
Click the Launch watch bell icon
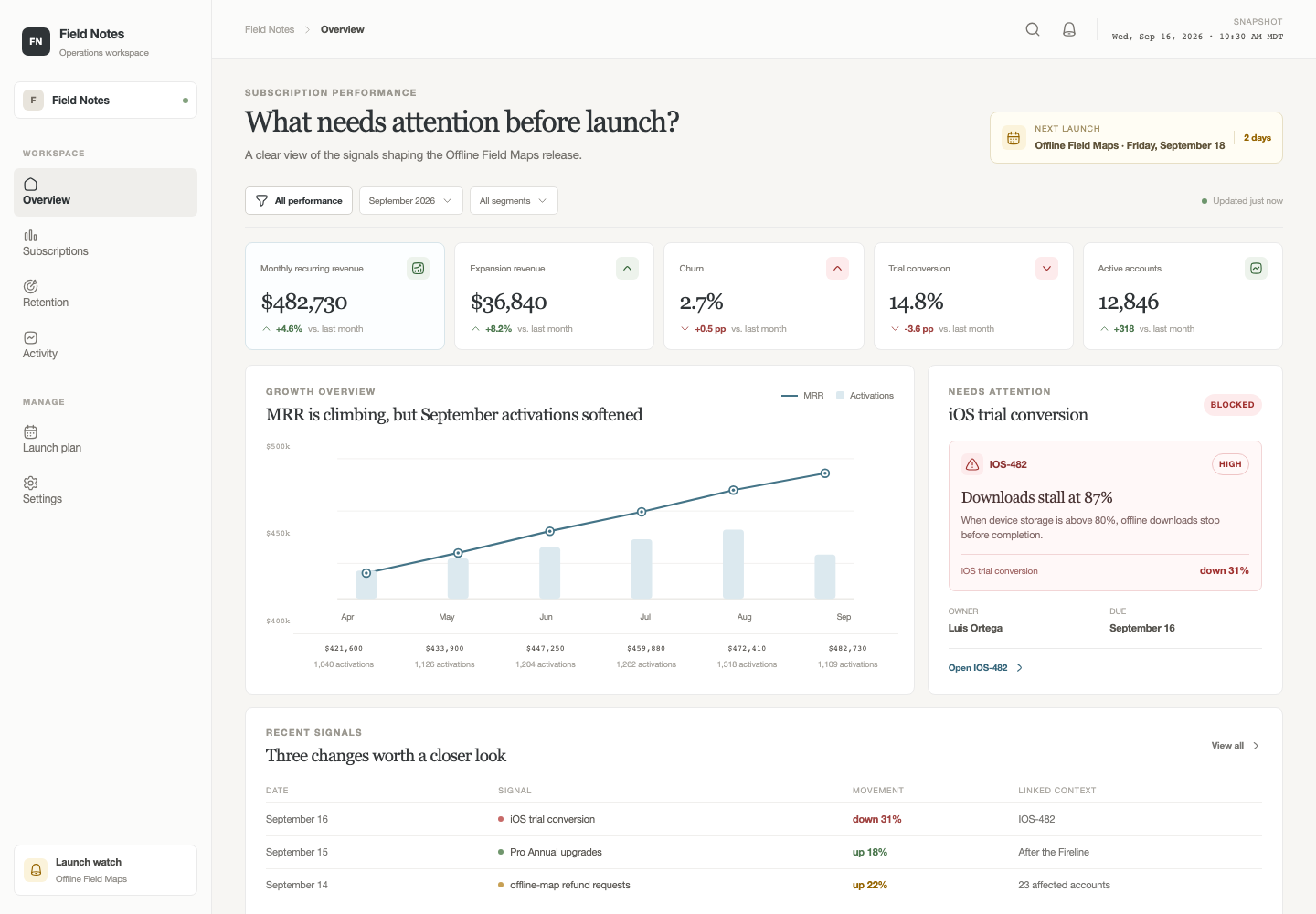coord(36,870)
